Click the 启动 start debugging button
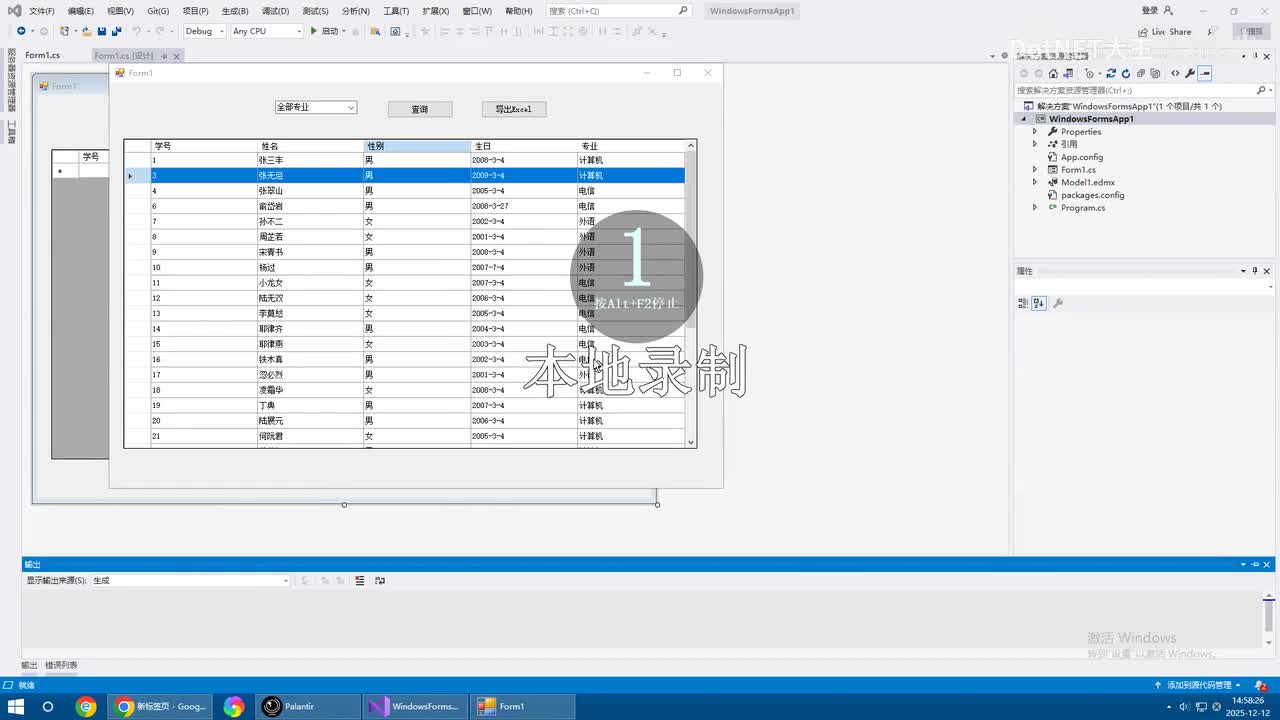Viewport: 1280px width, 720px height. [324, 31]
